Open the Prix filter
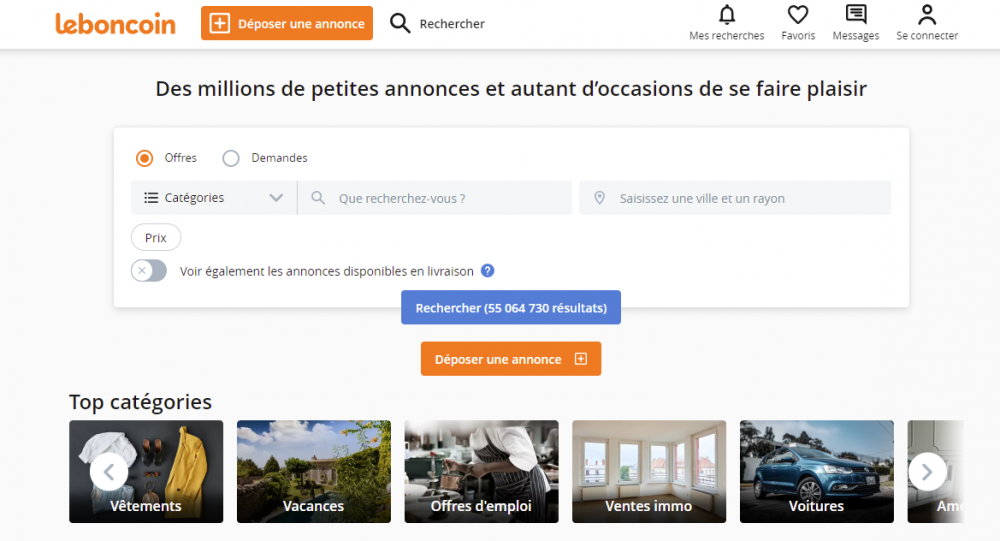Screen dimensions: 1000x541 (x=156, y=238)
